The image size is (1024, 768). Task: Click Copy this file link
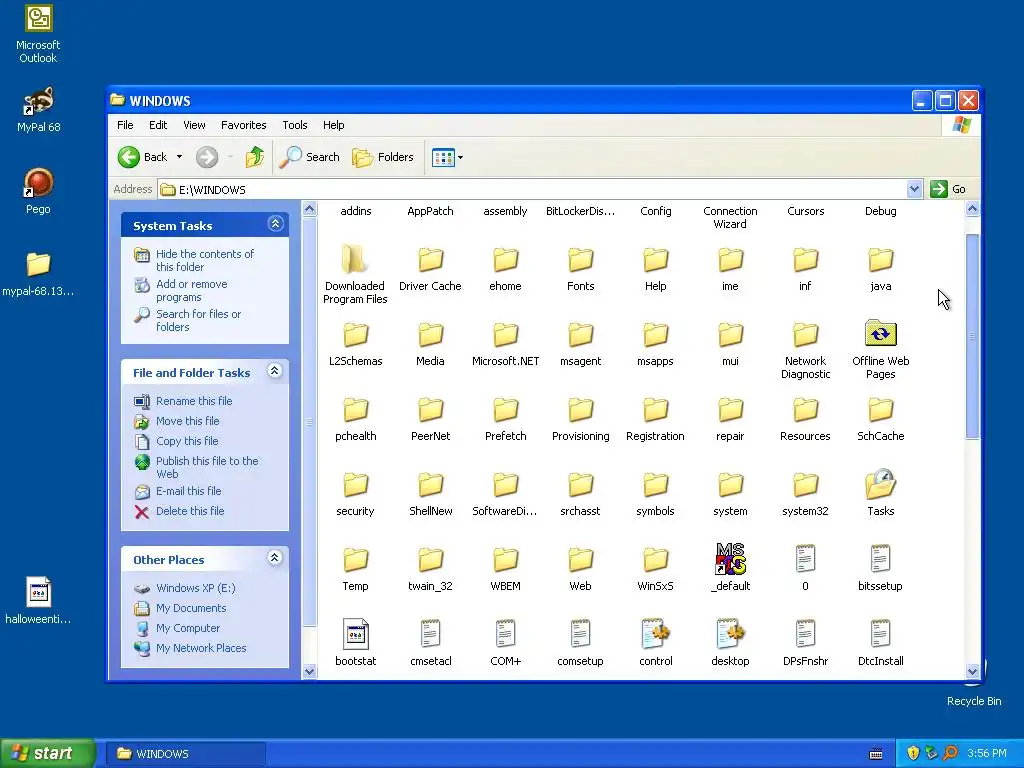coord(187,441)
